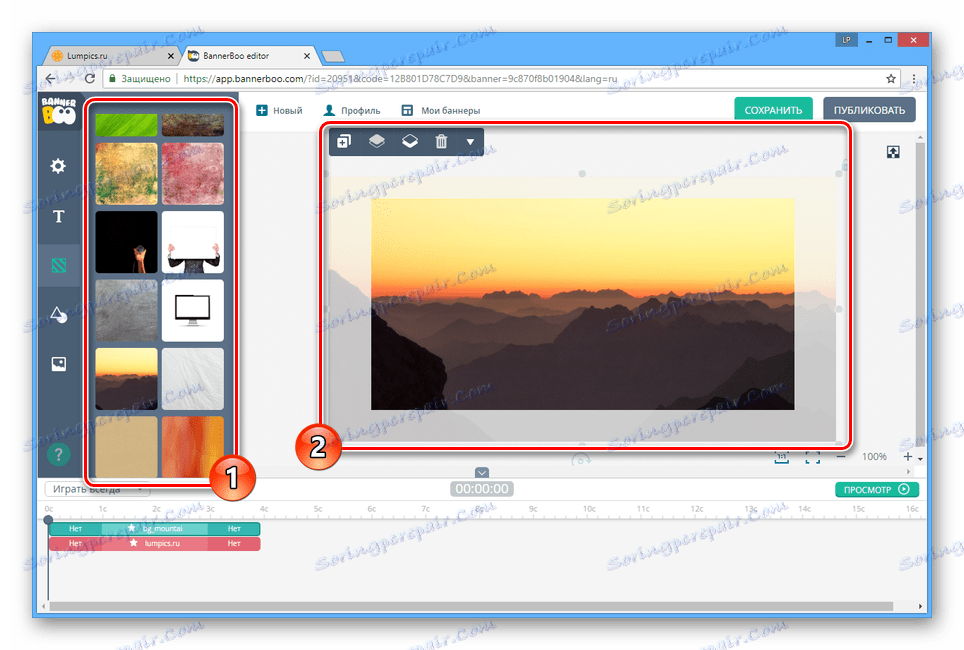Select yellow-green grunge background thumbnail
The image size is (964, 650).
(x=126, y=173)
